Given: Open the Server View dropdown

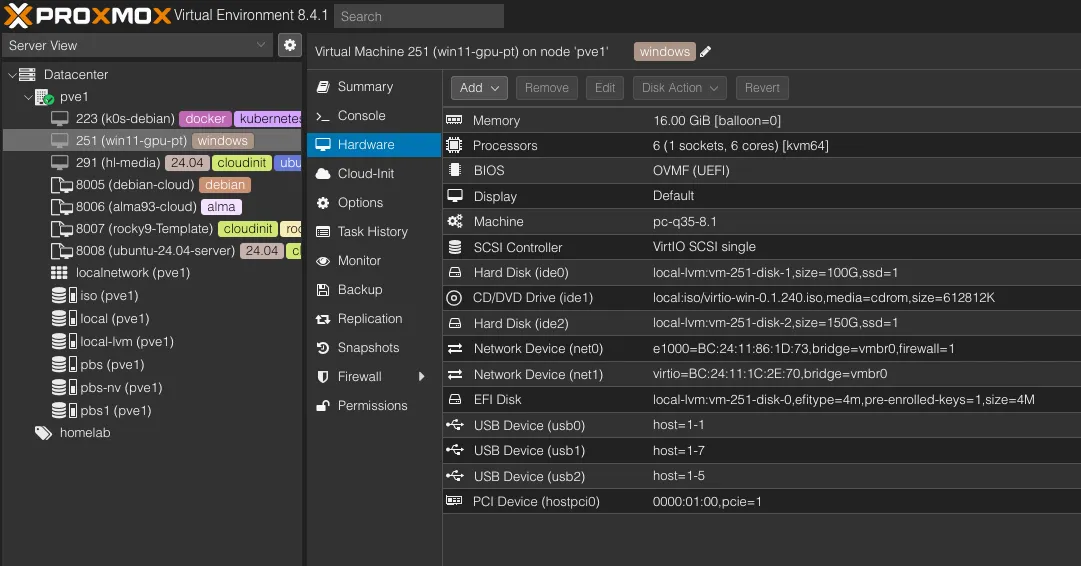Looking at the screenshot, I should click(x=138, y=45).
